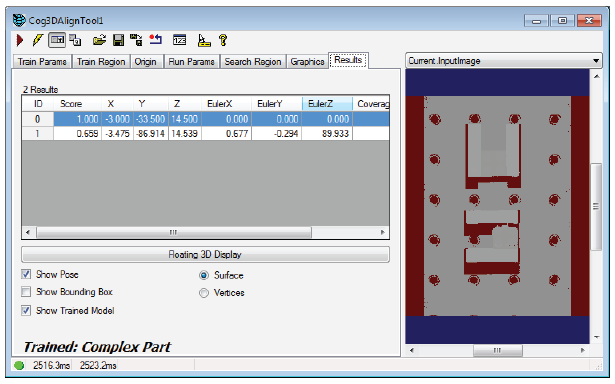Click the green status indicator circle

pos(18,366)
